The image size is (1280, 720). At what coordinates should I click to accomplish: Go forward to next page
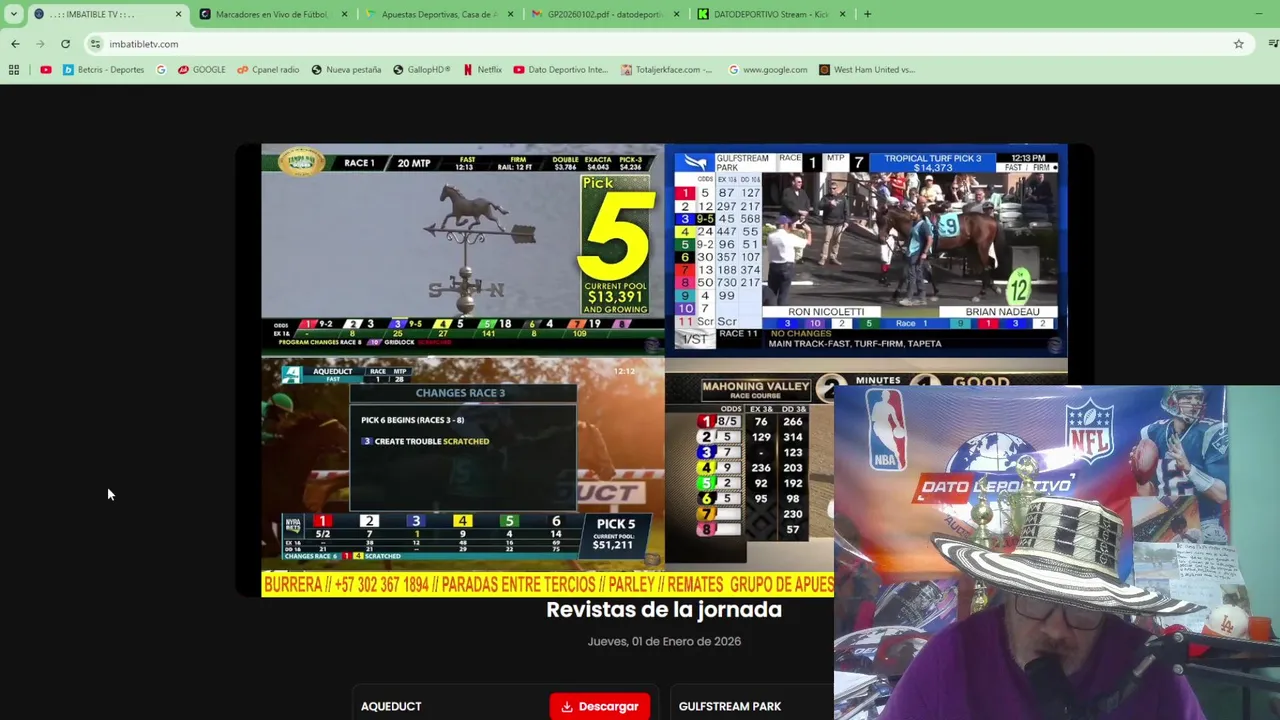pos(40,44)
